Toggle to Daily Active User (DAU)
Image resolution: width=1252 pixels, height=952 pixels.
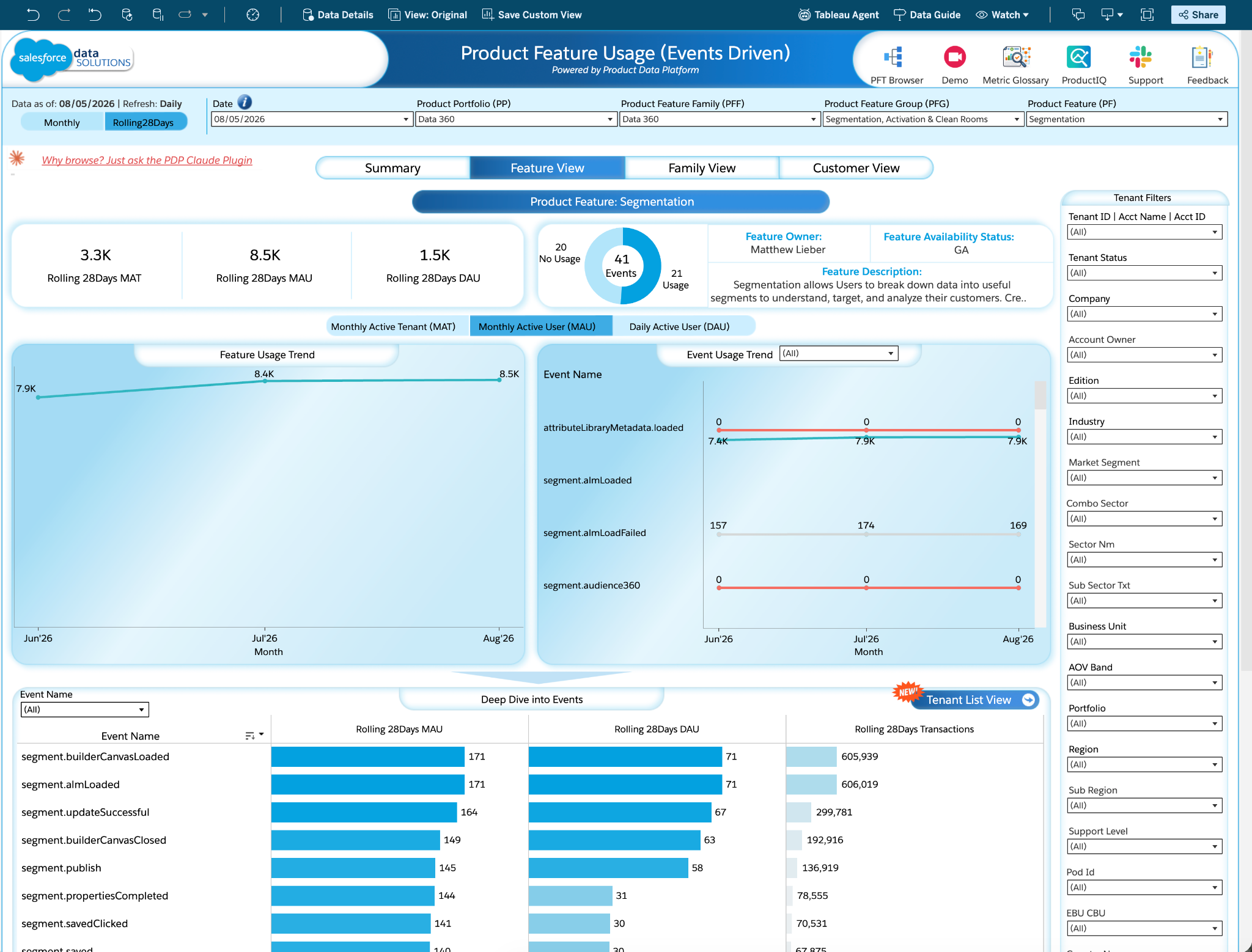(680, 326)
